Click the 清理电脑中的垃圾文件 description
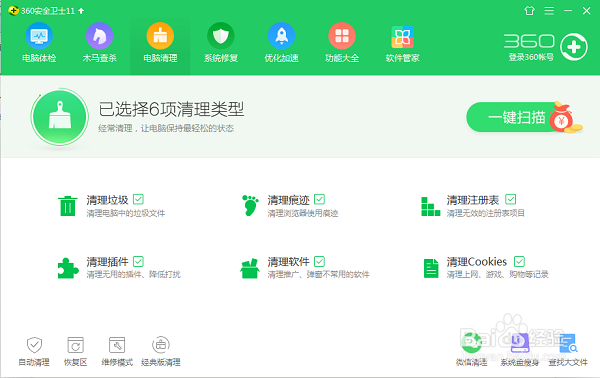Image resolution: width=600 pixels, height=378 pixels. point(126,213)
